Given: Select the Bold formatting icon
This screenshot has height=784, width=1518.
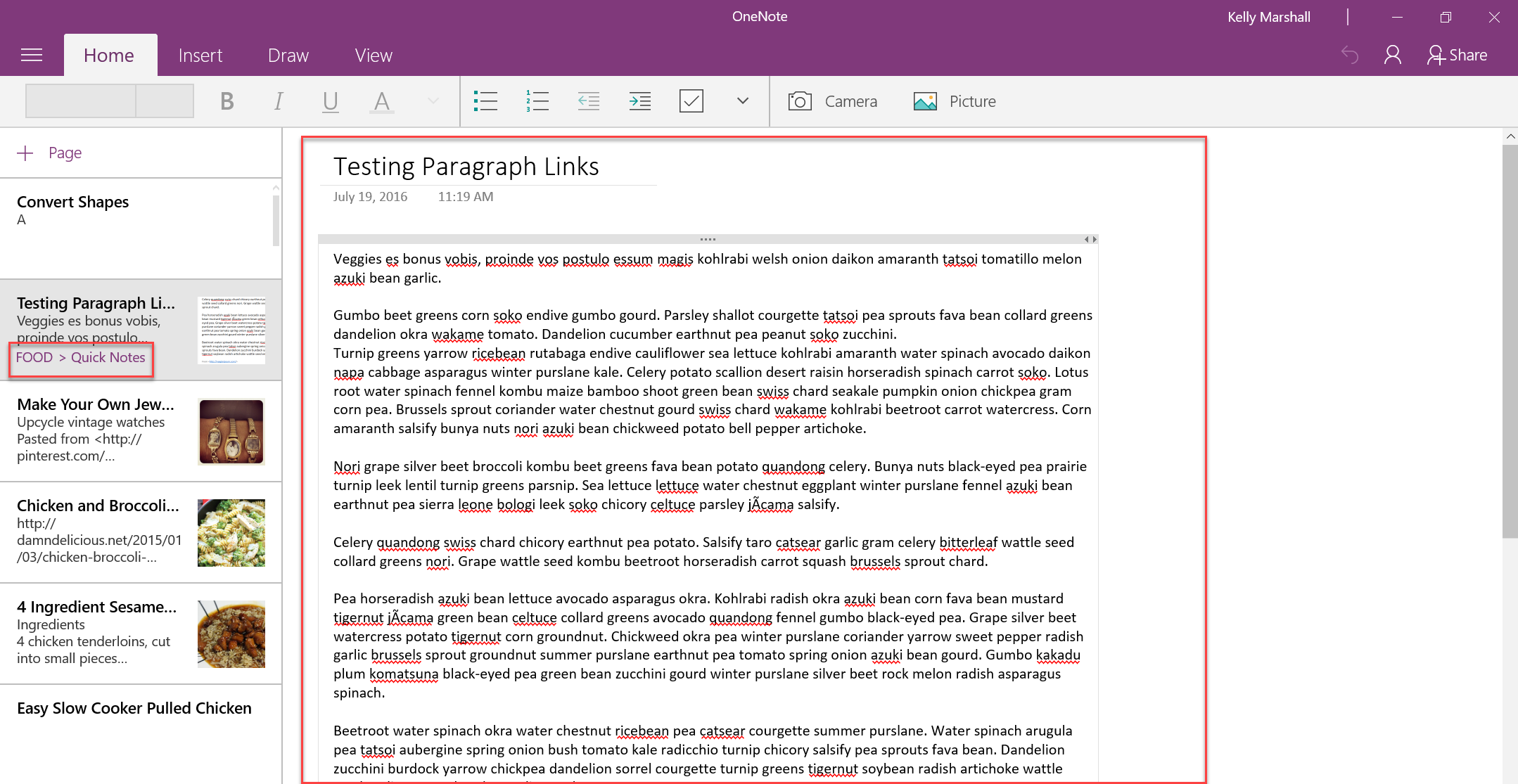Looking at the screenshot, I should pyautogui.click(x=227, y=101).
